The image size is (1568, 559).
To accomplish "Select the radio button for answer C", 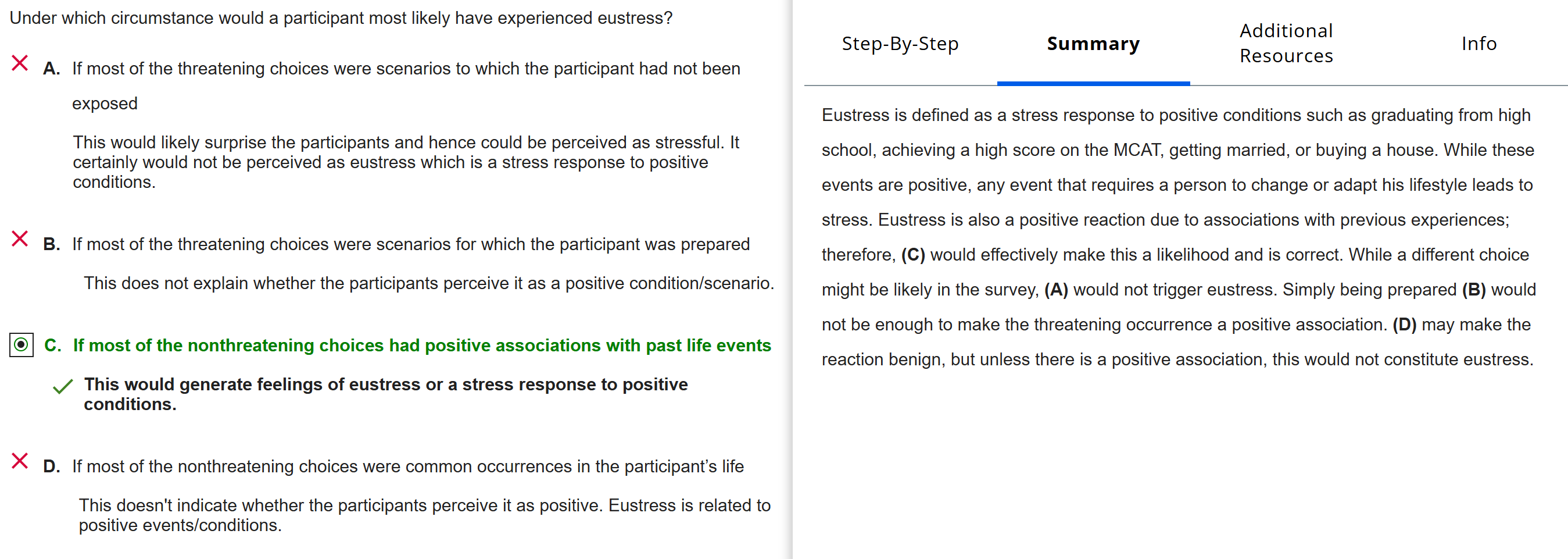I will [x=22, y=345].
